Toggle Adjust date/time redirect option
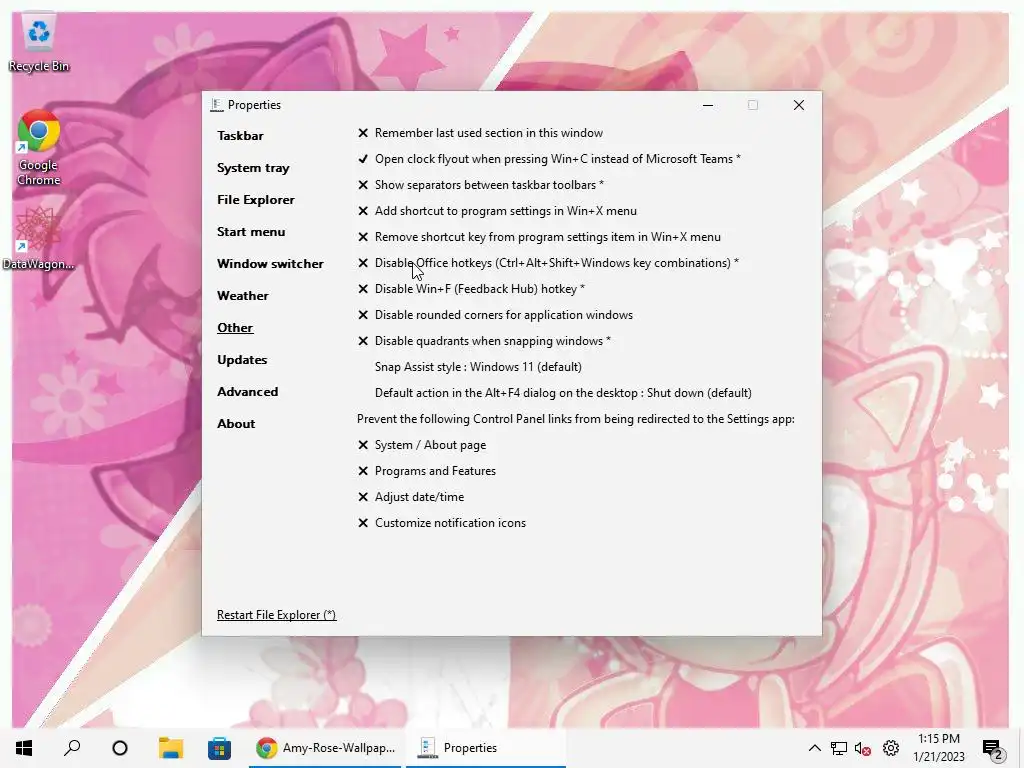The width and height of the screenshot is (1024, 768). pos(410,498)
